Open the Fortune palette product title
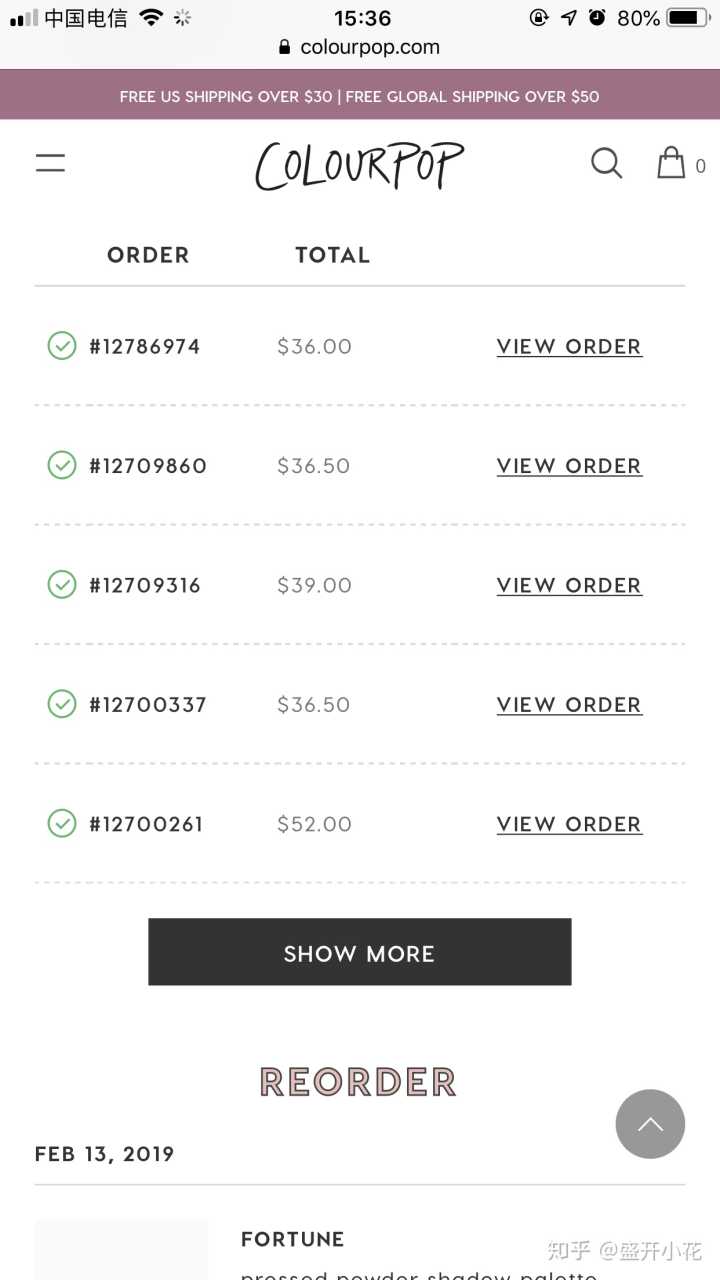 [293, 1239]
